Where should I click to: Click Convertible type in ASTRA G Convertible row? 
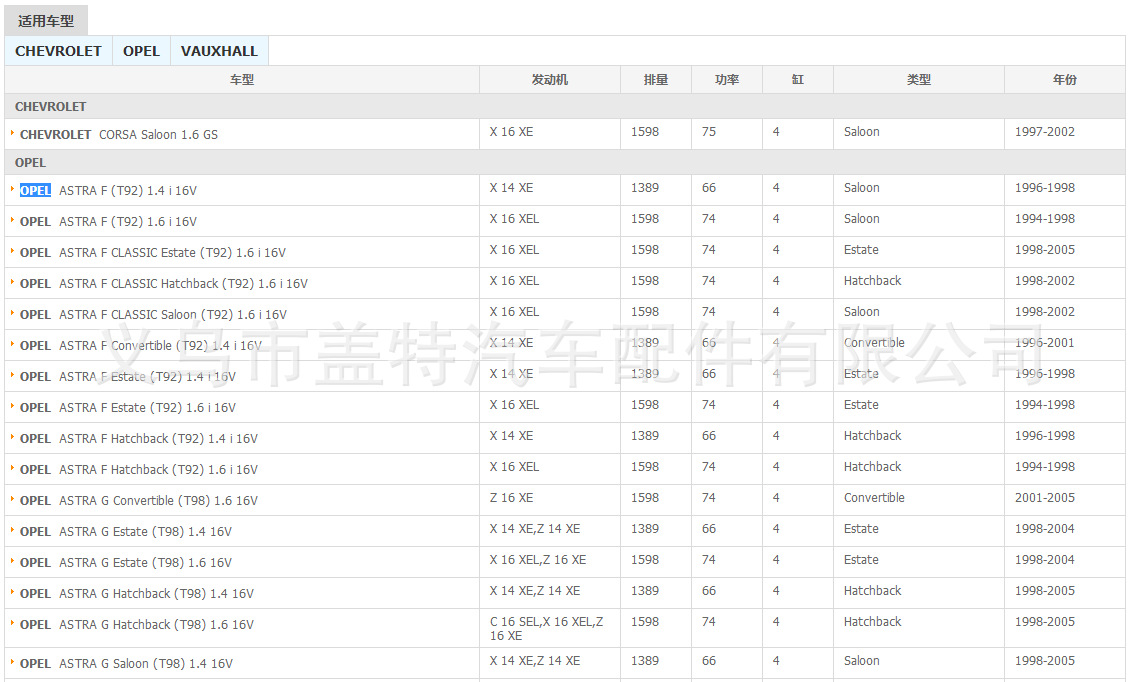pos(874,498)
